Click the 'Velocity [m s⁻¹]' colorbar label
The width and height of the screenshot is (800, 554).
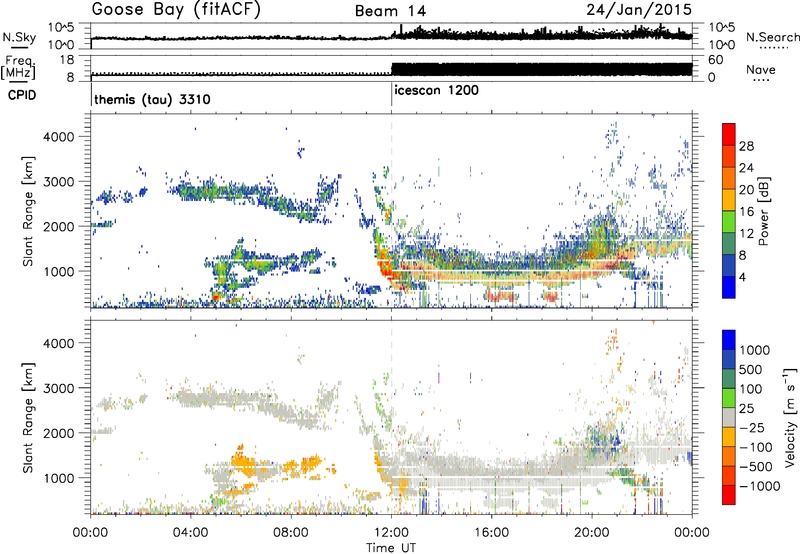tap(790, 417)
